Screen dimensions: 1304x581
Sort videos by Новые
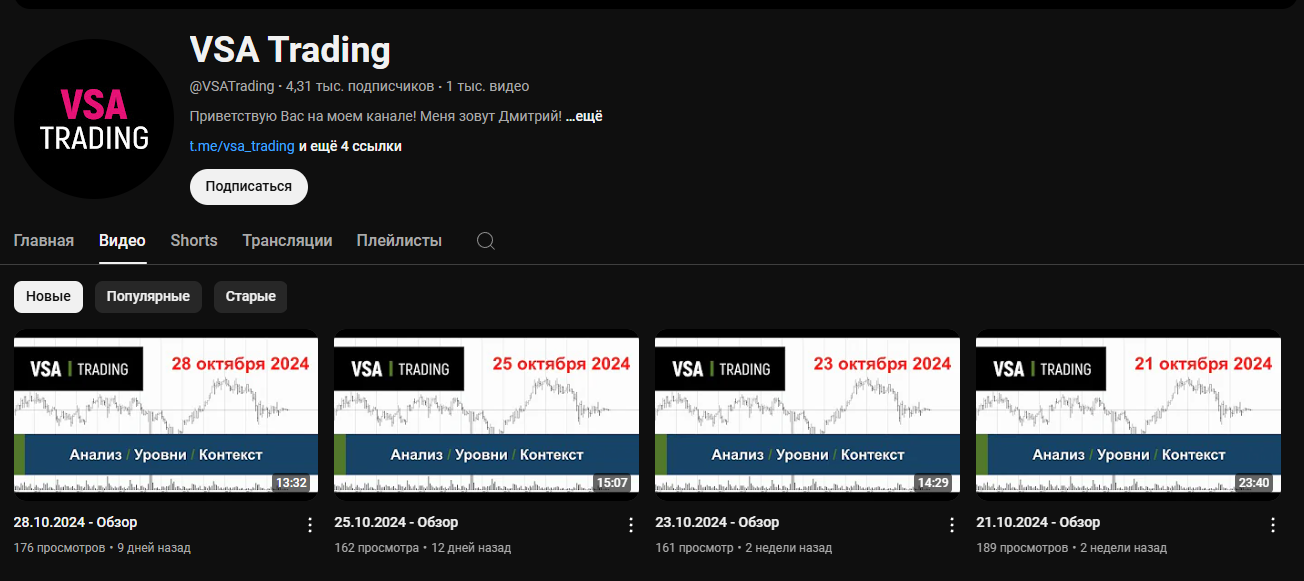click(x=48, y=297)
